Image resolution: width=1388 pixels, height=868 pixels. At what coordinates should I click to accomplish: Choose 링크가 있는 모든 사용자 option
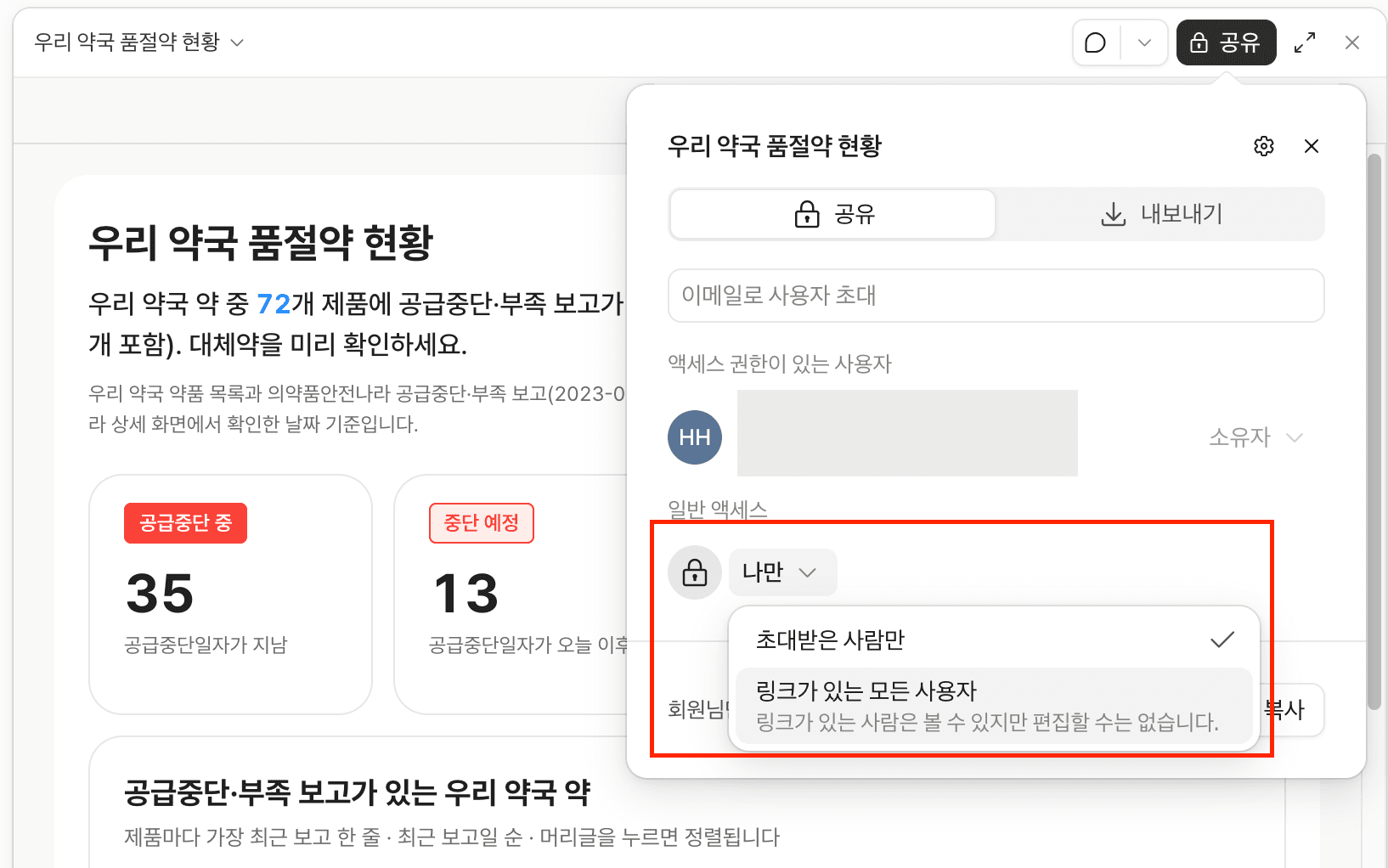coord(994,706)
